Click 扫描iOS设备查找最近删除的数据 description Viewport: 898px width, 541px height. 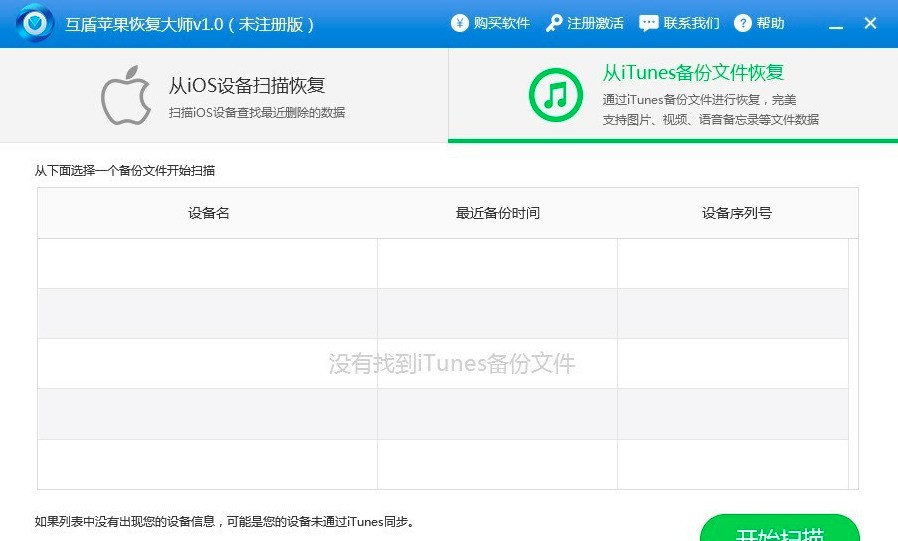tap(257, 113)
